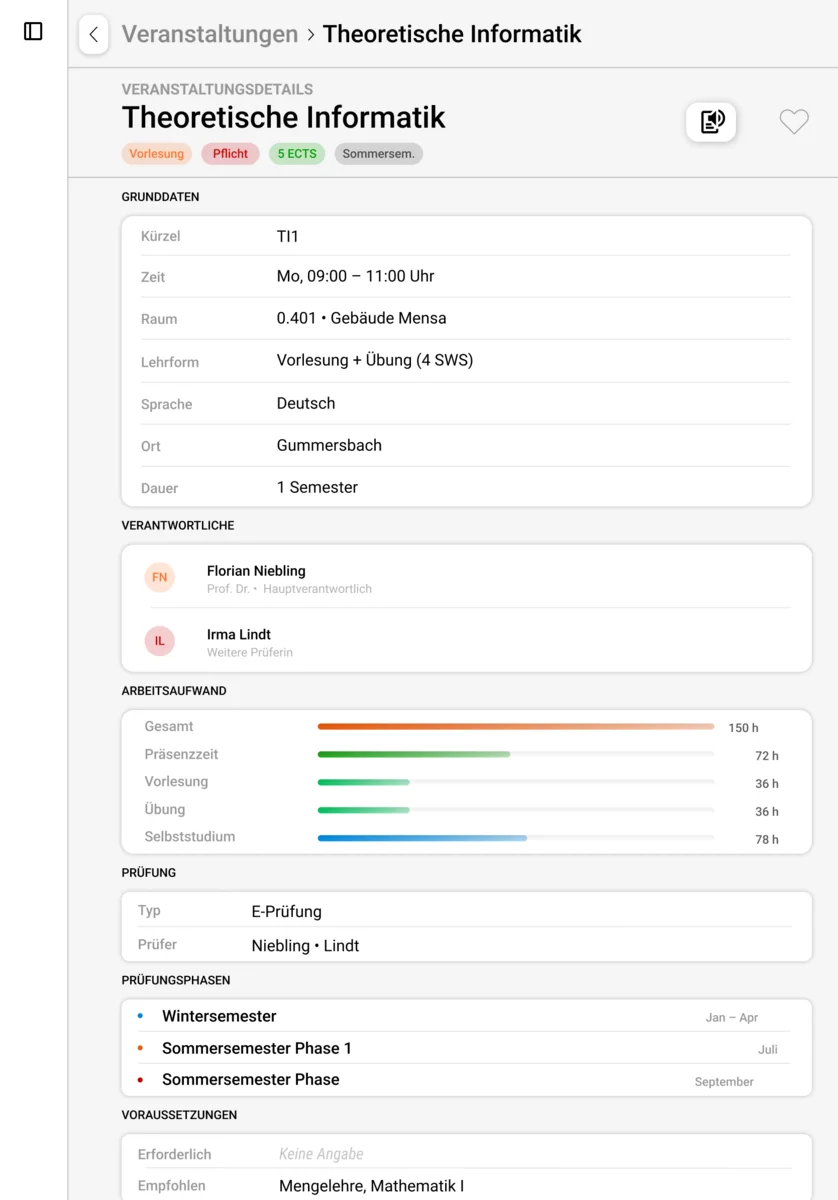838x1200 pixels.
Task: Select the red Pflicht badge
Action: (230, 154)
